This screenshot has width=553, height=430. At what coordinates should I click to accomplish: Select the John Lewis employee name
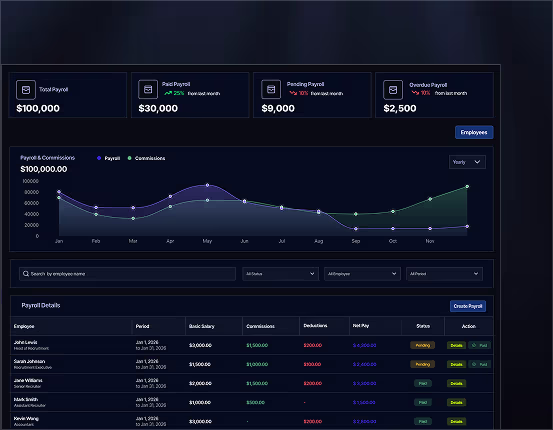tap(25, 342)
